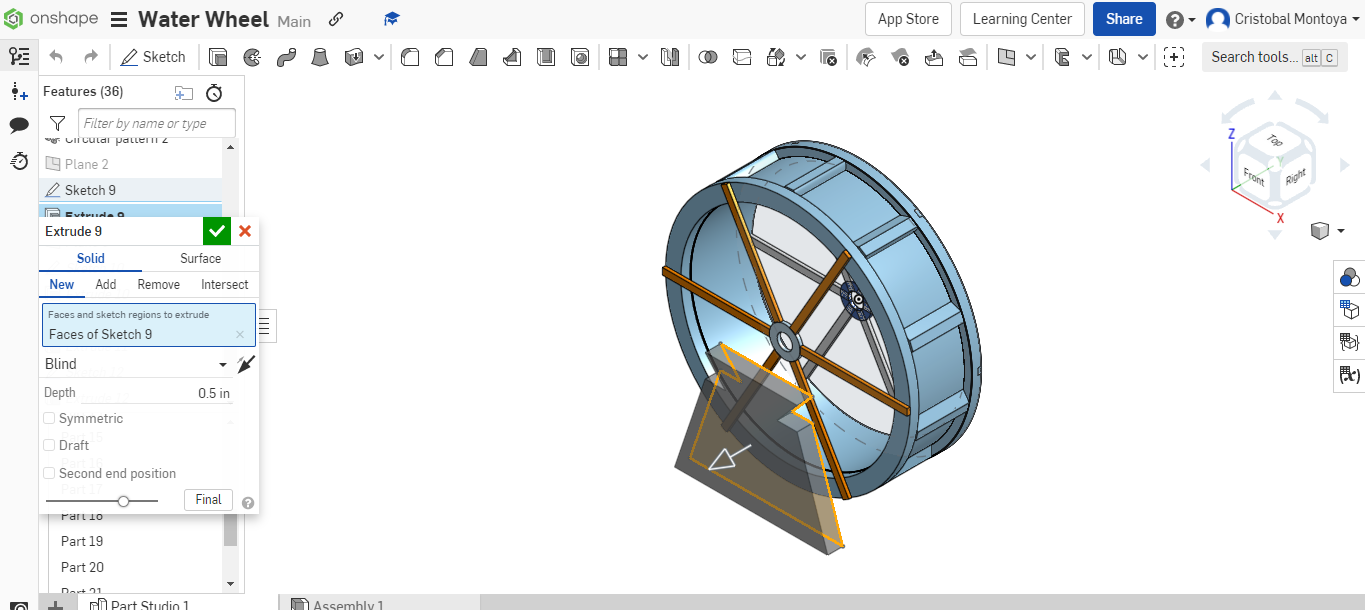
Task: Open the Comments panel icon
Action: point(18,126)
